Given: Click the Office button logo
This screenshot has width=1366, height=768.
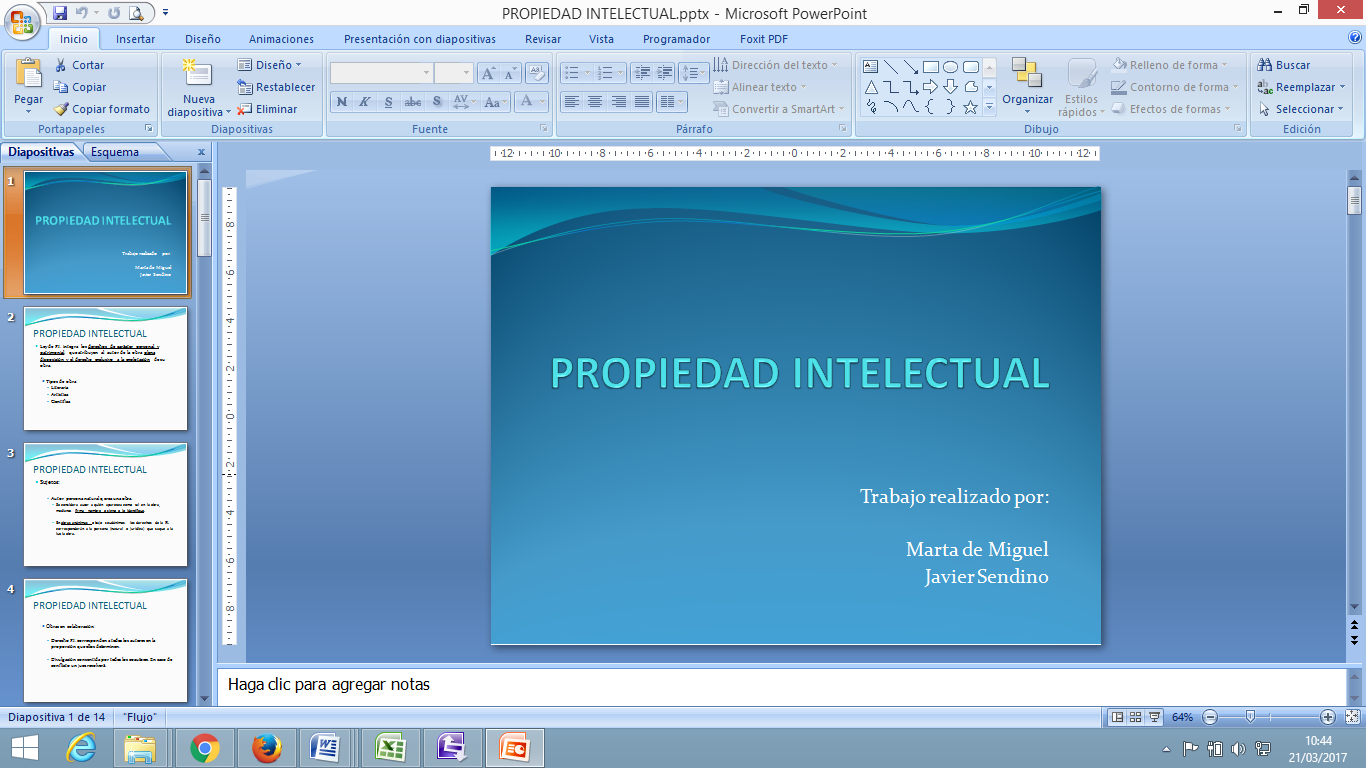Looking at the screenshot, I should 22,21.
